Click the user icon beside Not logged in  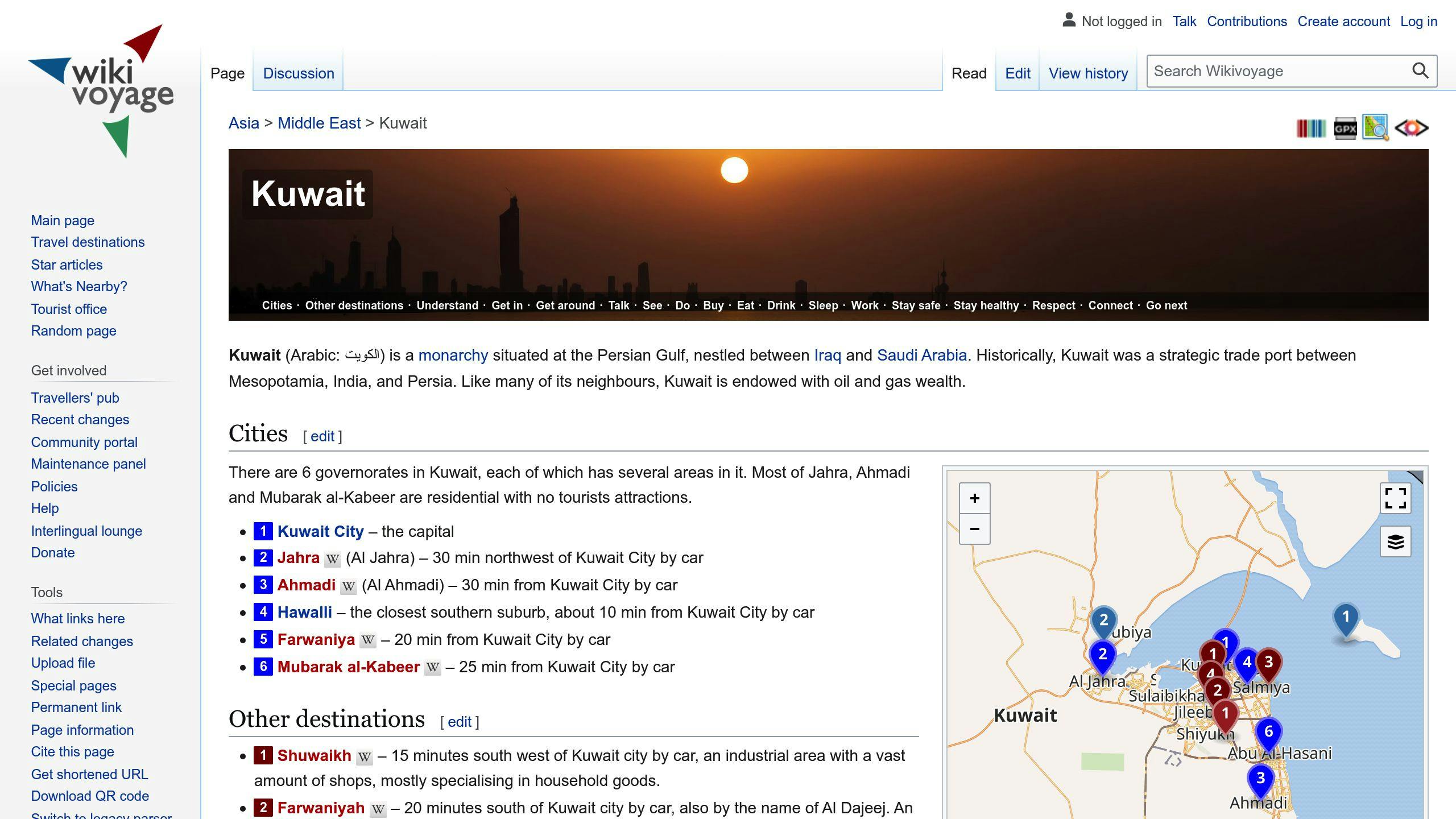pyautogui.click(x=1069, y=20)
